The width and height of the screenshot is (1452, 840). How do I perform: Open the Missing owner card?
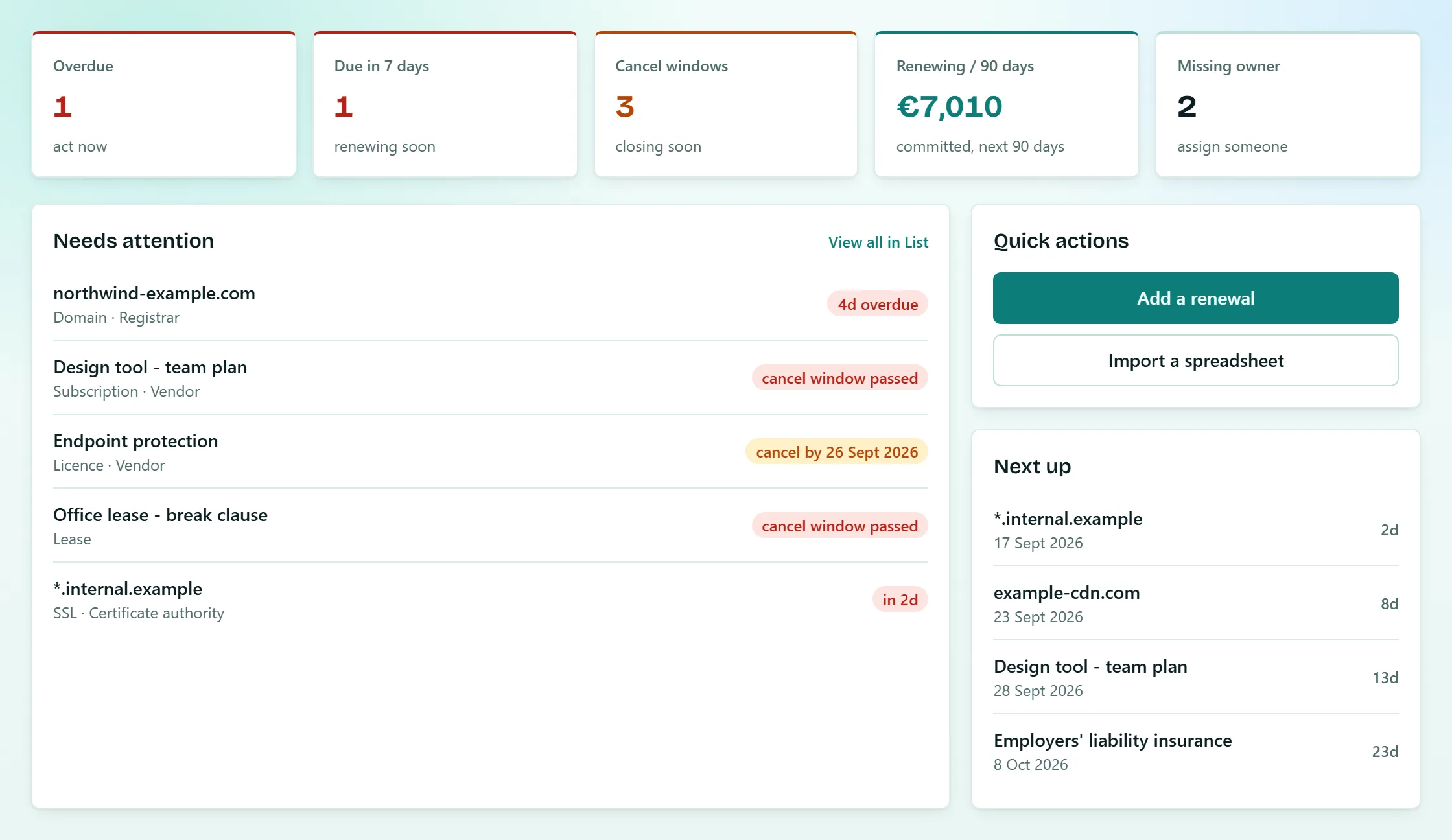(x=1288, y=104)
